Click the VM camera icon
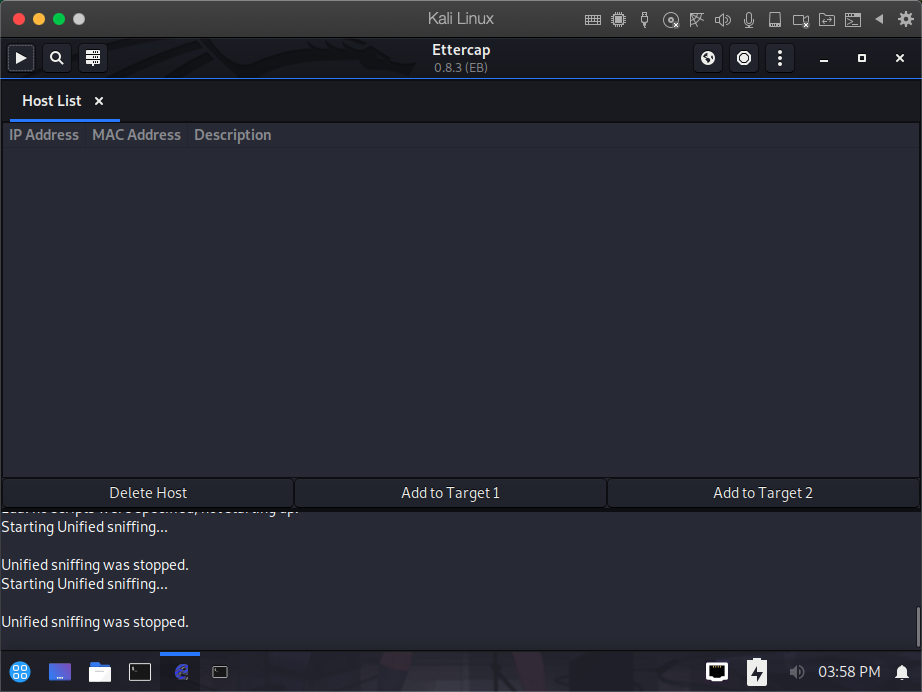Viewport: 922px width, 692px height. tap(801, 20)
